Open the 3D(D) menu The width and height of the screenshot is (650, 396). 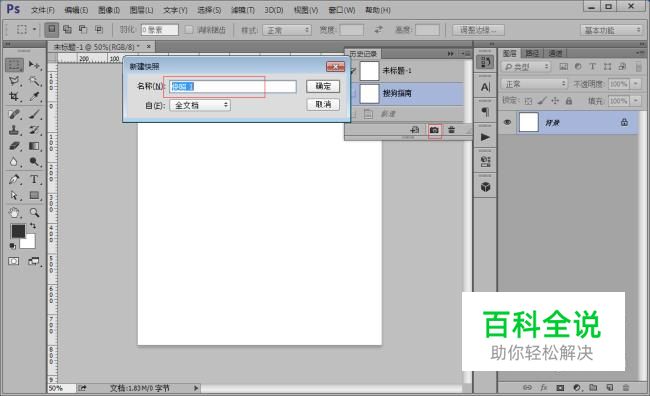(274, 10)
